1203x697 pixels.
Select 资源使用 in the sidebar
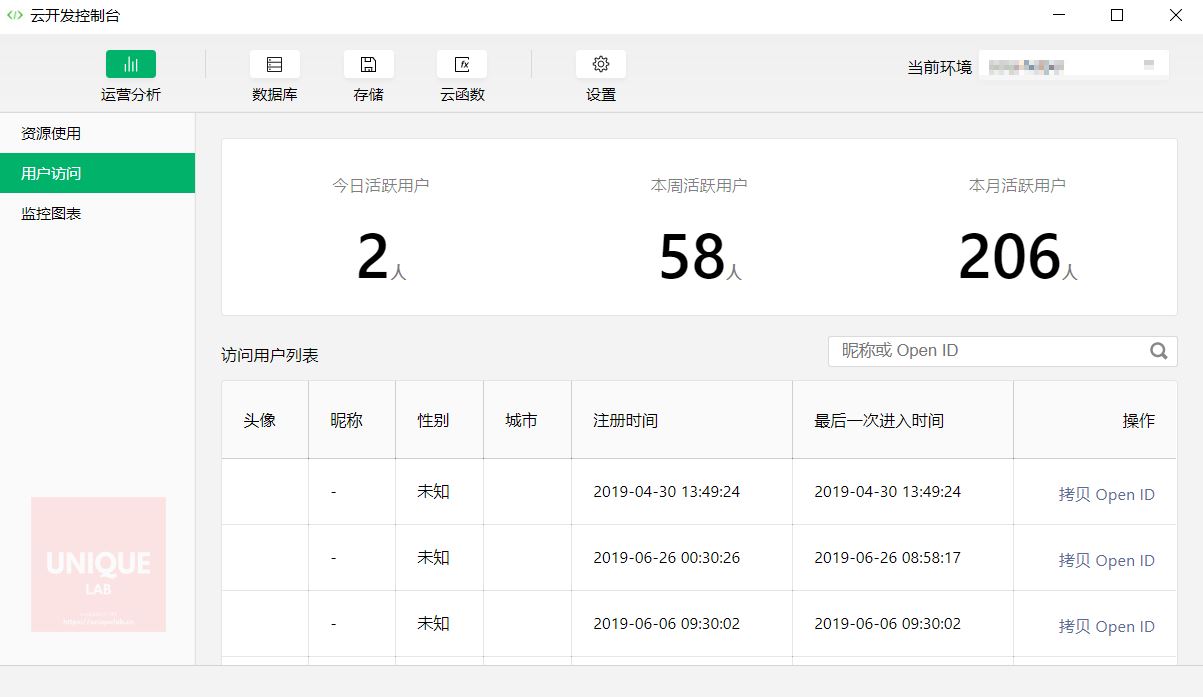click(x=50, y=132)
